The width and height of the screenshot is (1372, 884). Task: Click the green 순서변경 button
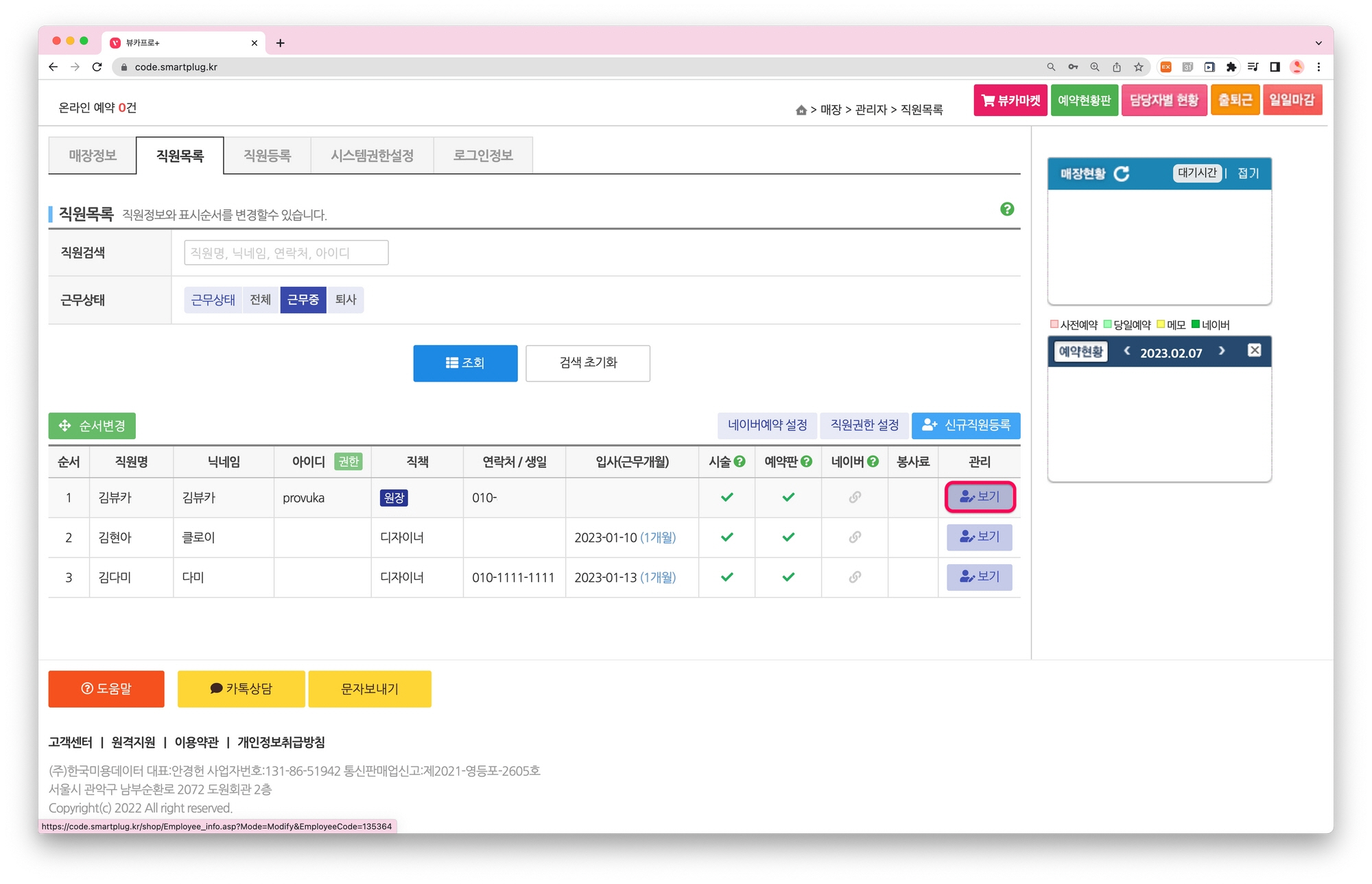(x=92, y=426)
